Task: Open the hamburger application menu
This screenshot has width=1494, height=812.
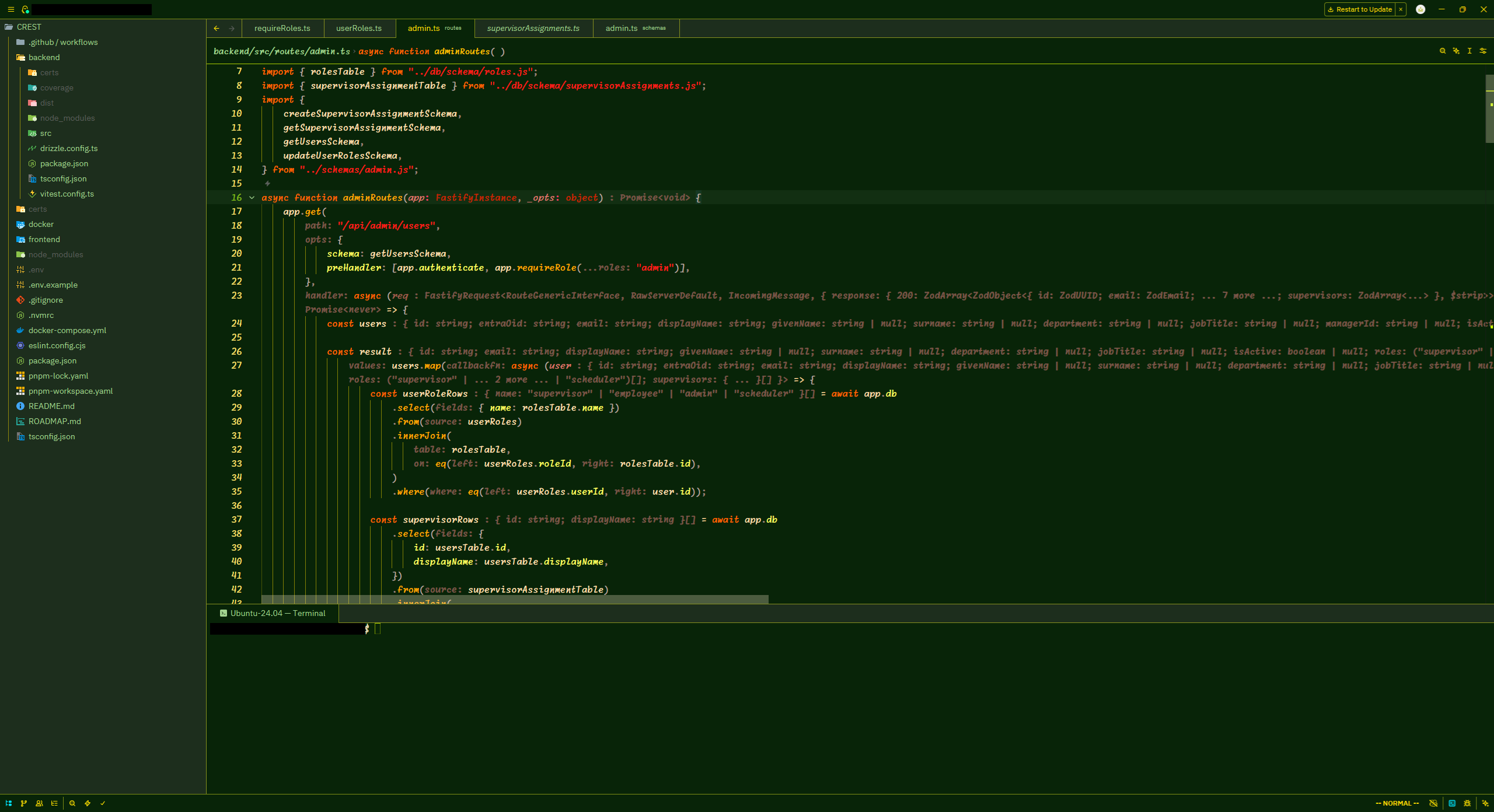Action: click(11, 9)
